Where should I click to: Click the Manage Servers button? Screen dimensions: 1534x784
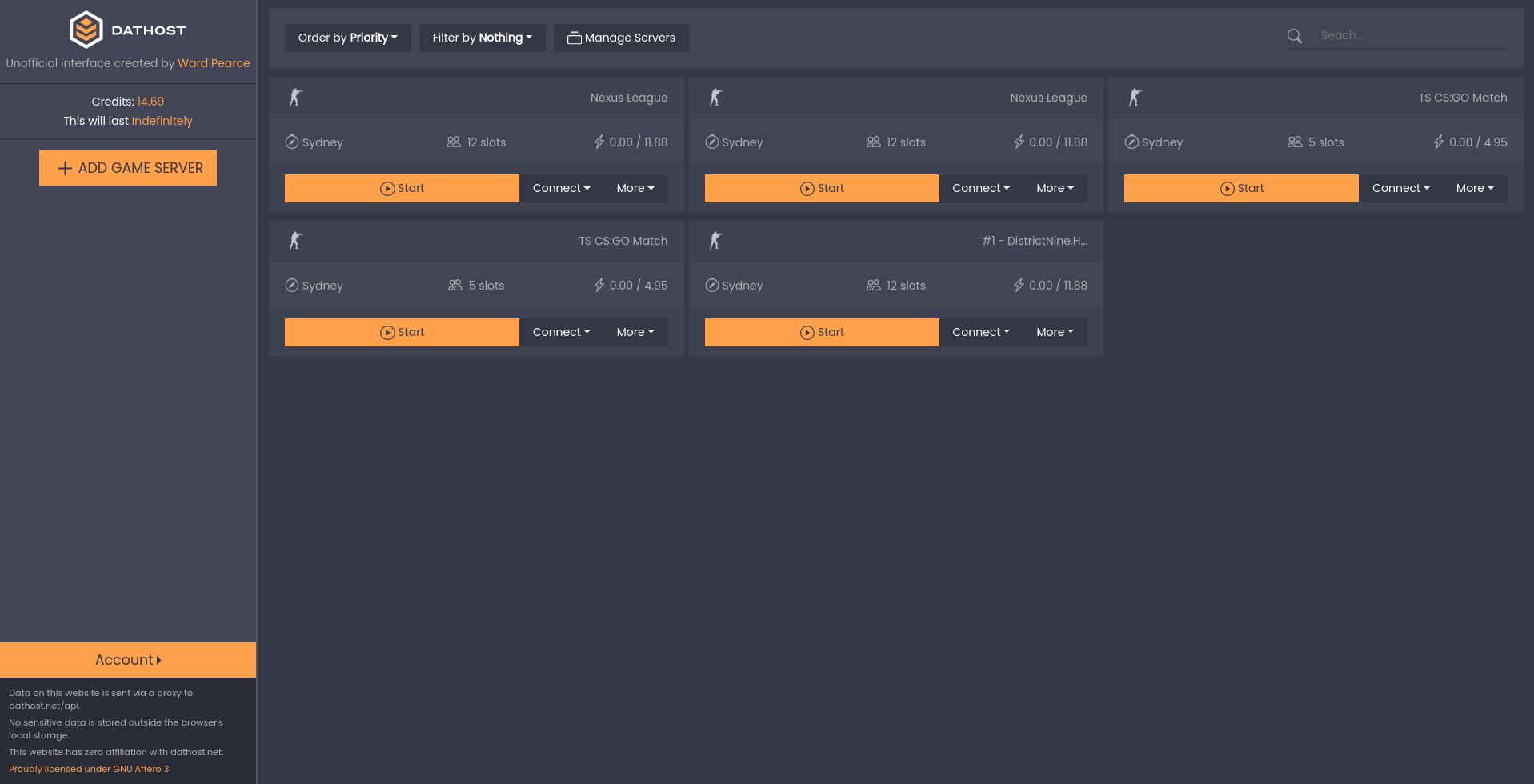coord(621,38)
